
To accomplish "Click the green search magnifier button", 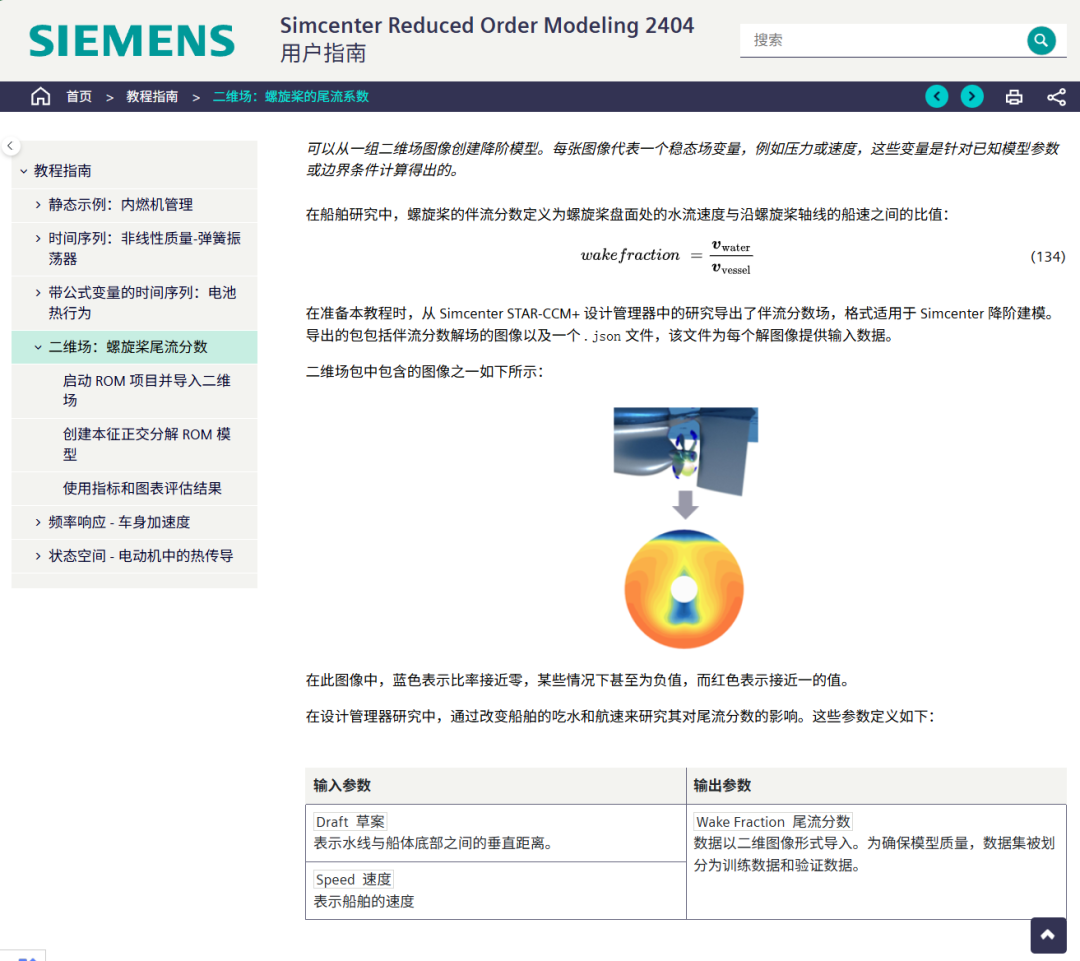I will click(x=1041, y=41).
